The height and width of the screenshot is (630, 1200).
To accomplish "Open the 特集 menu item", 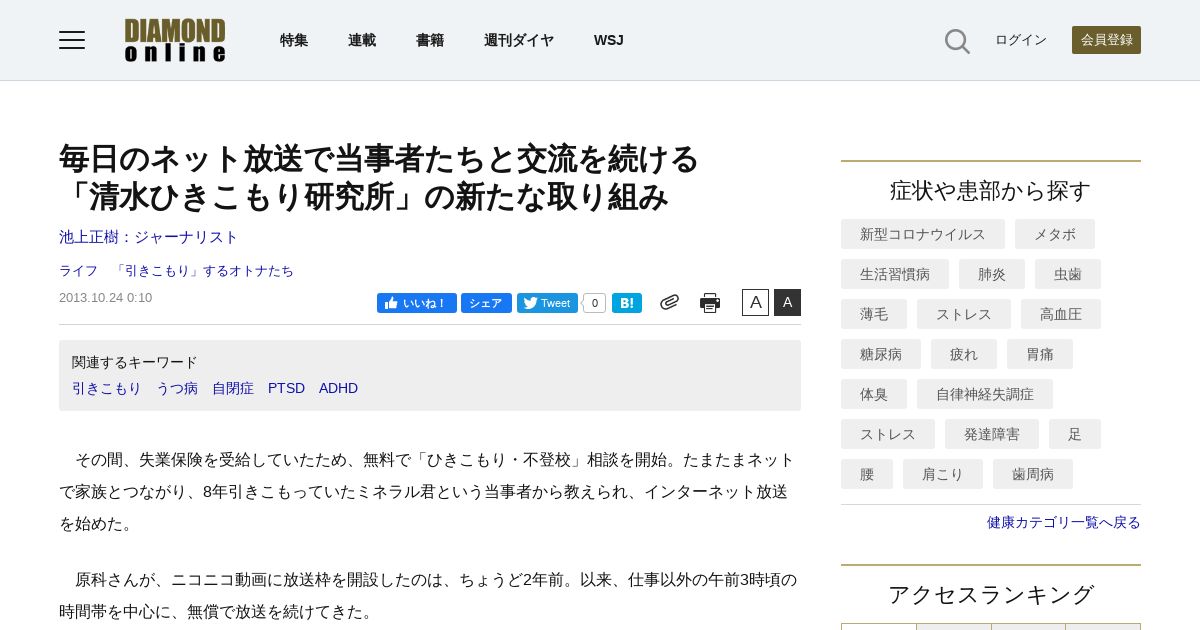I will coord(294,40).
